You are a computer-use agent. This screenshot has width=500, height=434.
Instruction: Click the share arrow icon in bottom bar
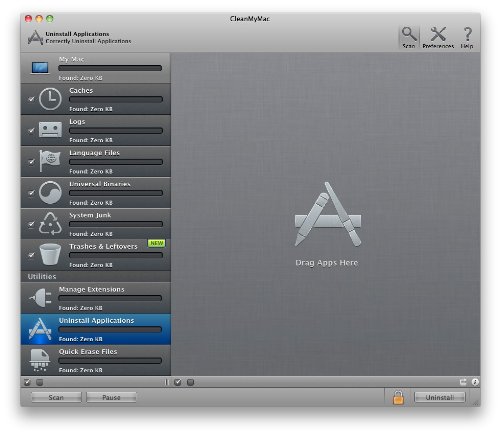[463, 382]
